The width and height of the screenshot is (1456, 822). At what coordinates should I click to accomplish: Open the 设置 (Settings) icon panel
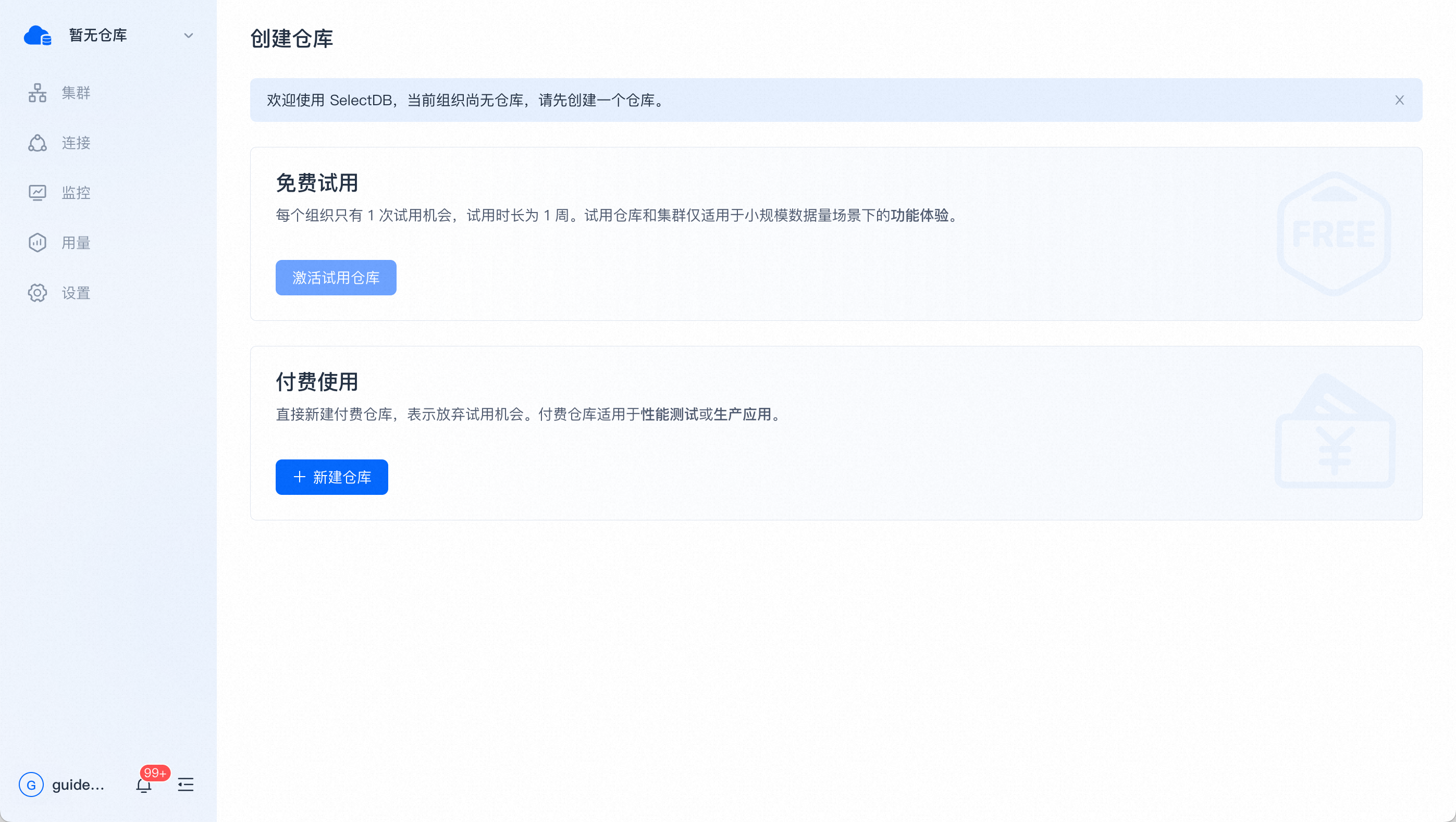37,292
